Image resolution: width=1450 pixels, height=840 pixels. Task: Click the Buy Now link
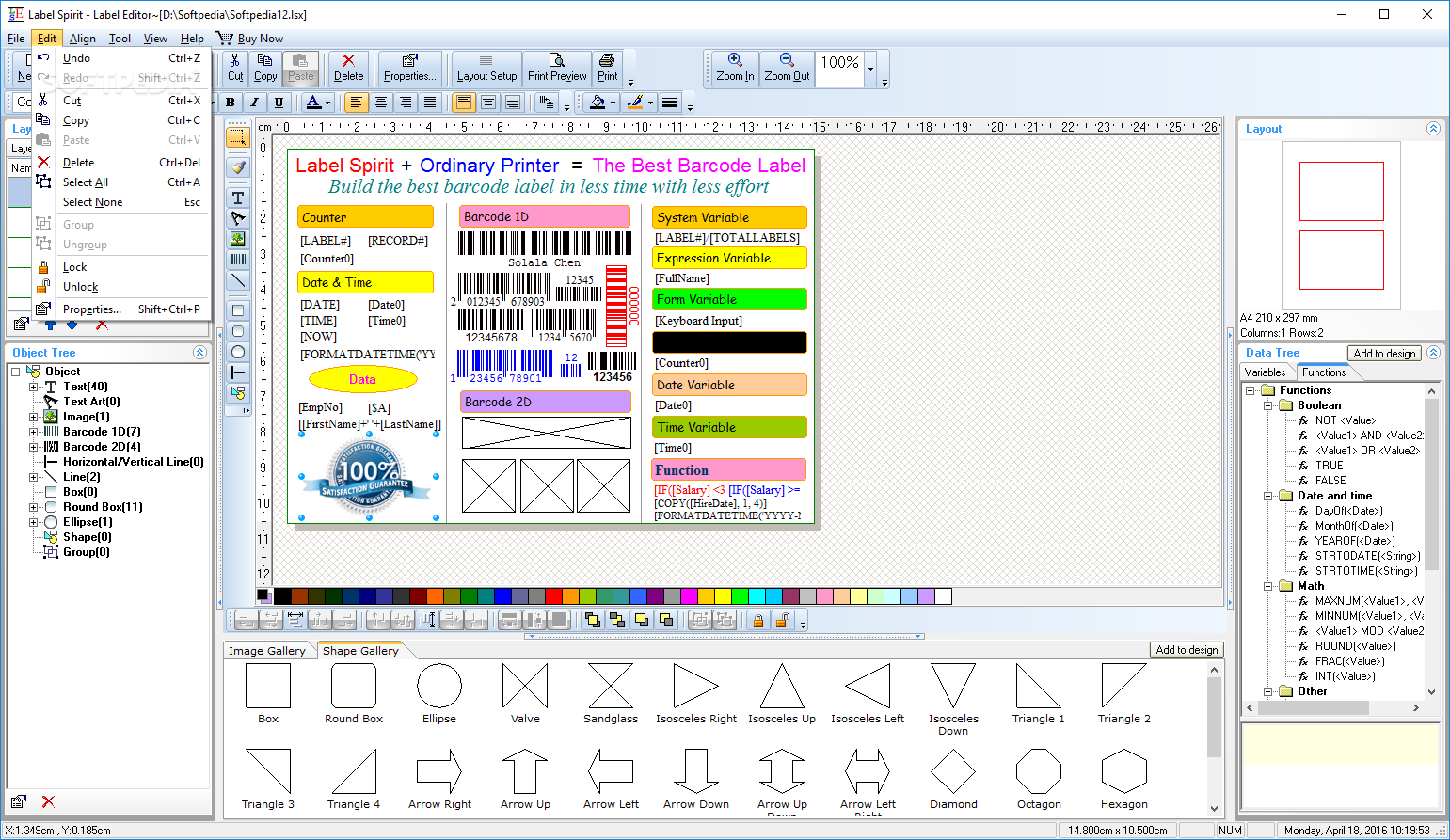pos(250,39)
